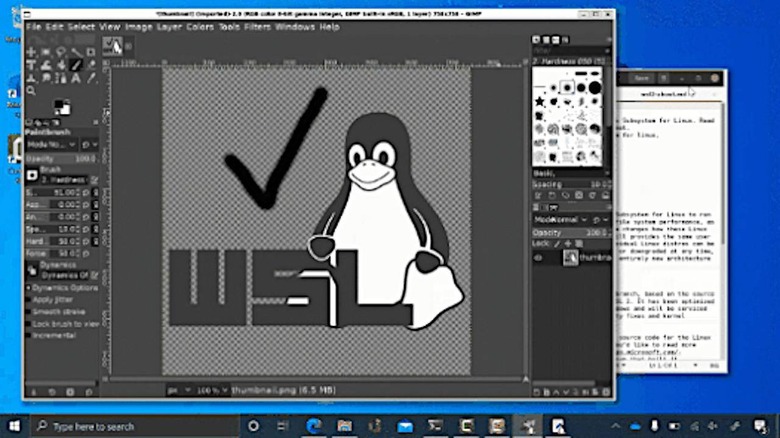Click the Cortana circle button
Viewport: 780px width, 438px height.
(x=253, y=426)
